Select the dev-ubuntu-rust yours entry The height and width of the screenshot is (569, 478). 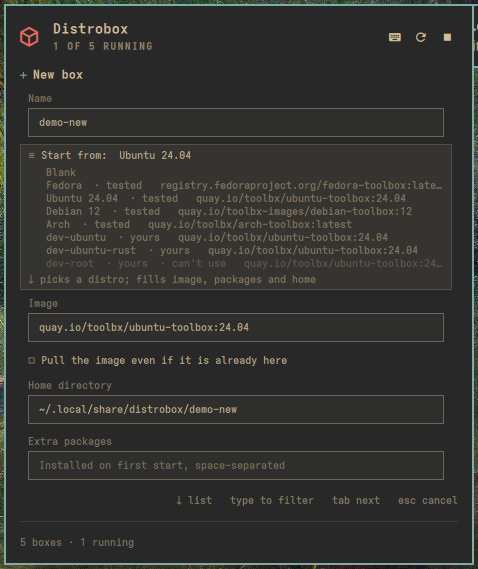click(x=232, y=250)
